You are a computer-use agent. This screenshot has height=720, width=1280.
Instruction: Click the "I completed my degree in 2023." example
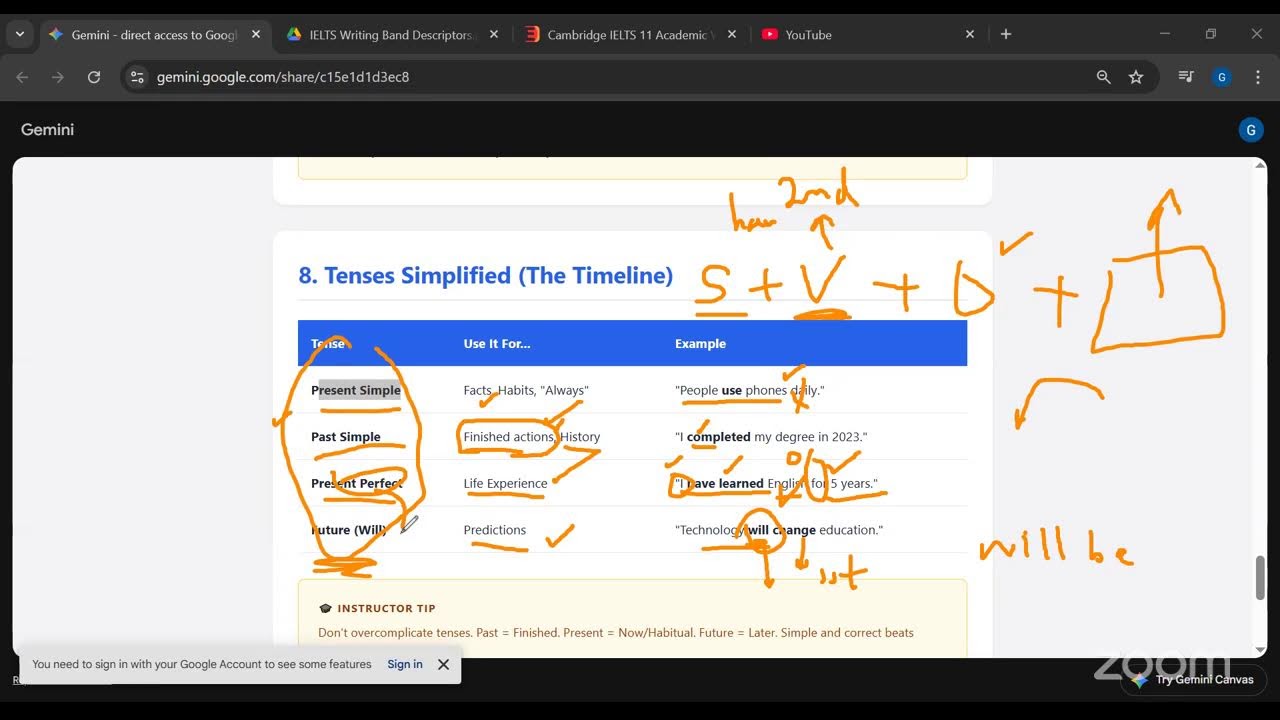[x=771, y=437]
